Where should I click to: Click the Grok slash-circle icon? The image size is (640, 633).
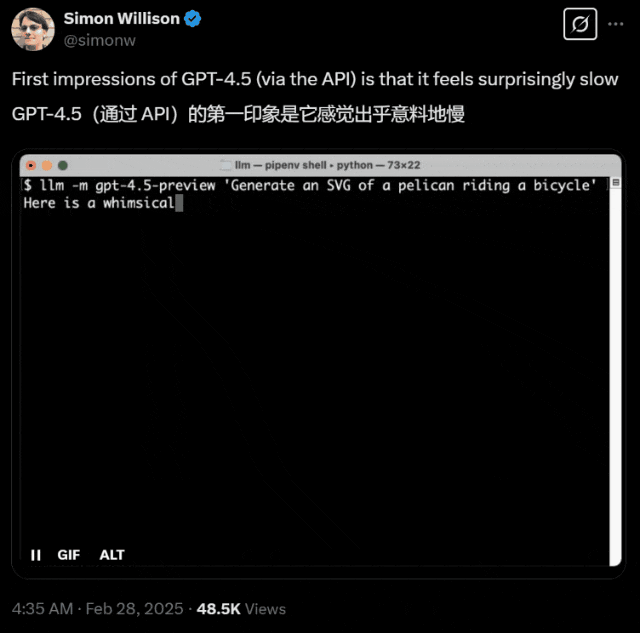[x=580, y=24]
